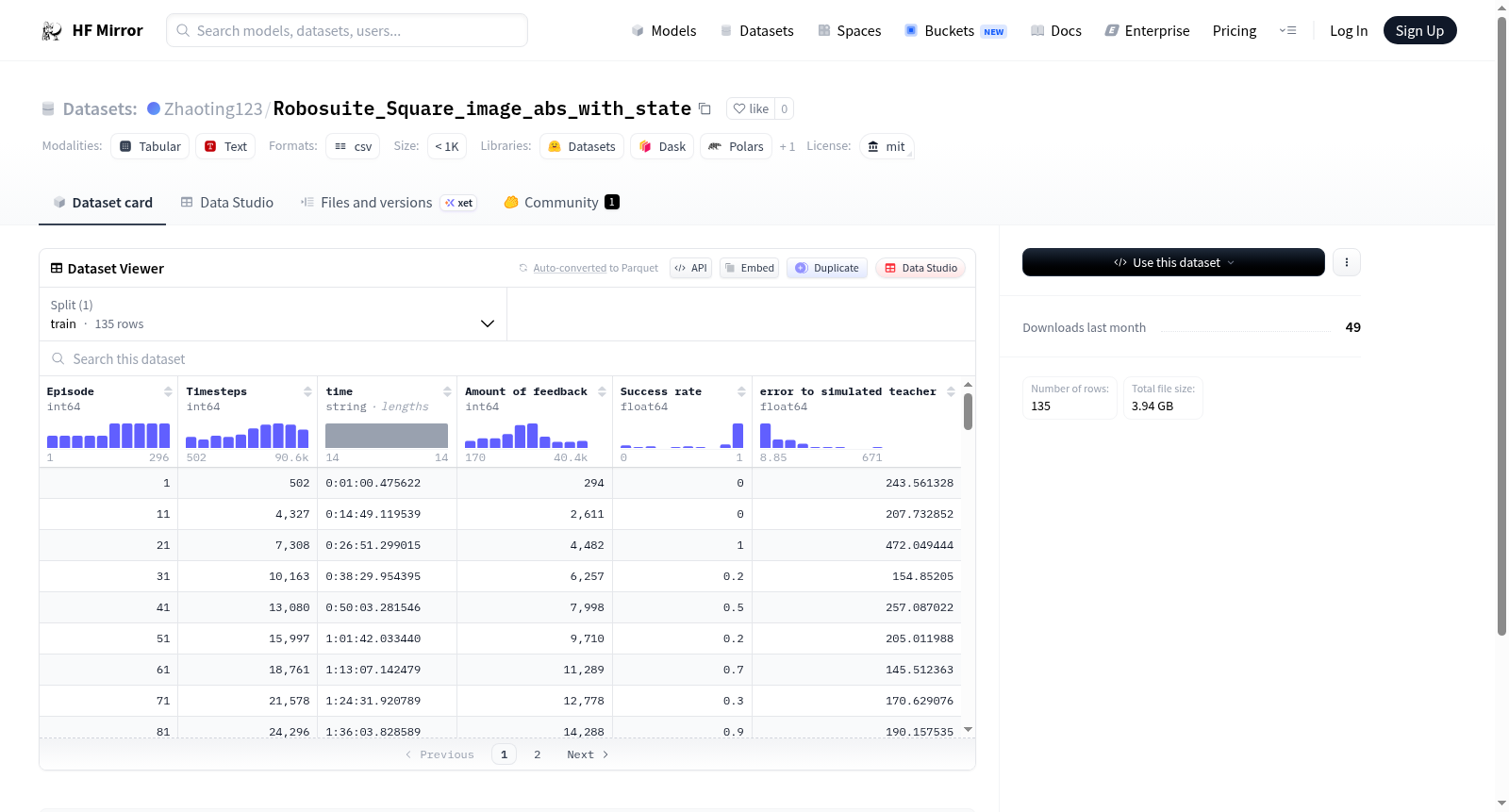Focus the Search this dataset field
This screenshot has width=1509, height=812.
point(507,359)
